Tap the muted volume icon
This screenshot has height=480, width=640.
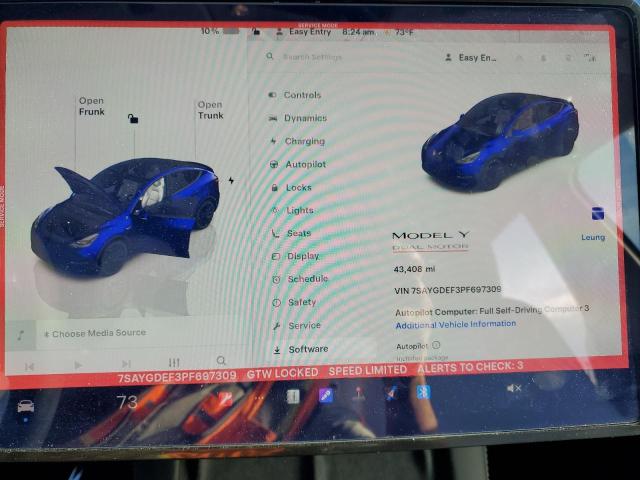[x=513, y=388]
